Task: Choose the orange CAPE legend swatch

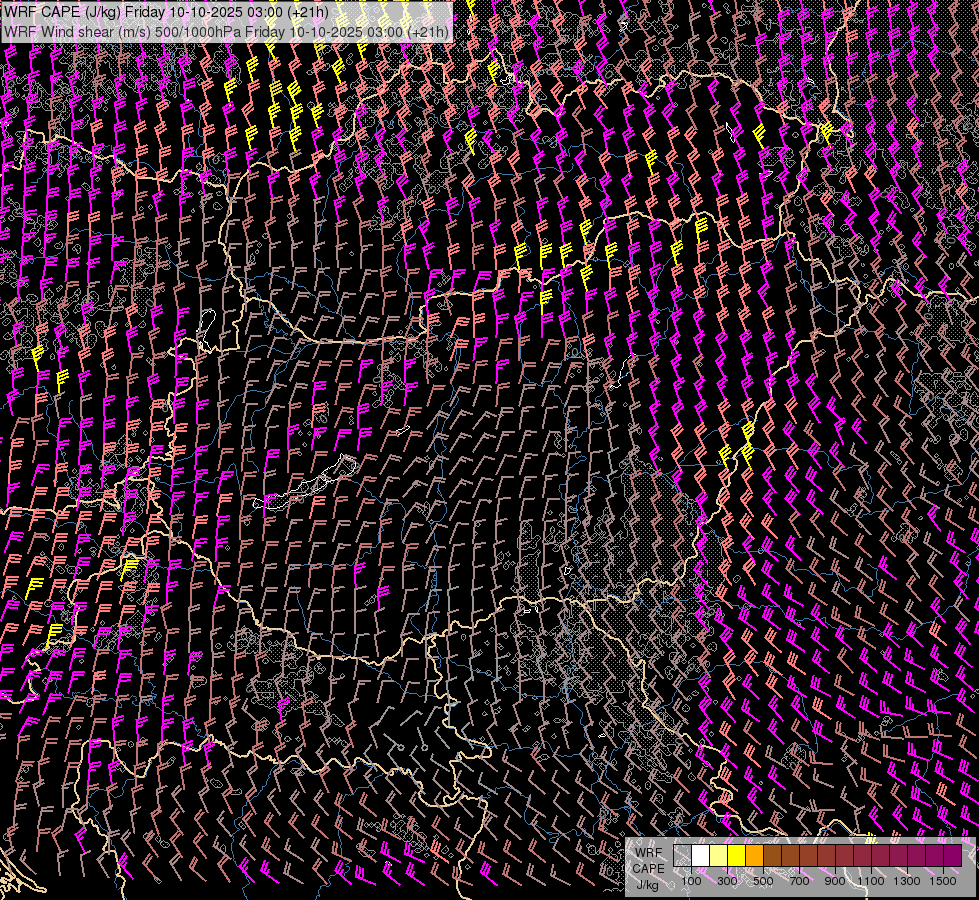Action: click(755, 856)
